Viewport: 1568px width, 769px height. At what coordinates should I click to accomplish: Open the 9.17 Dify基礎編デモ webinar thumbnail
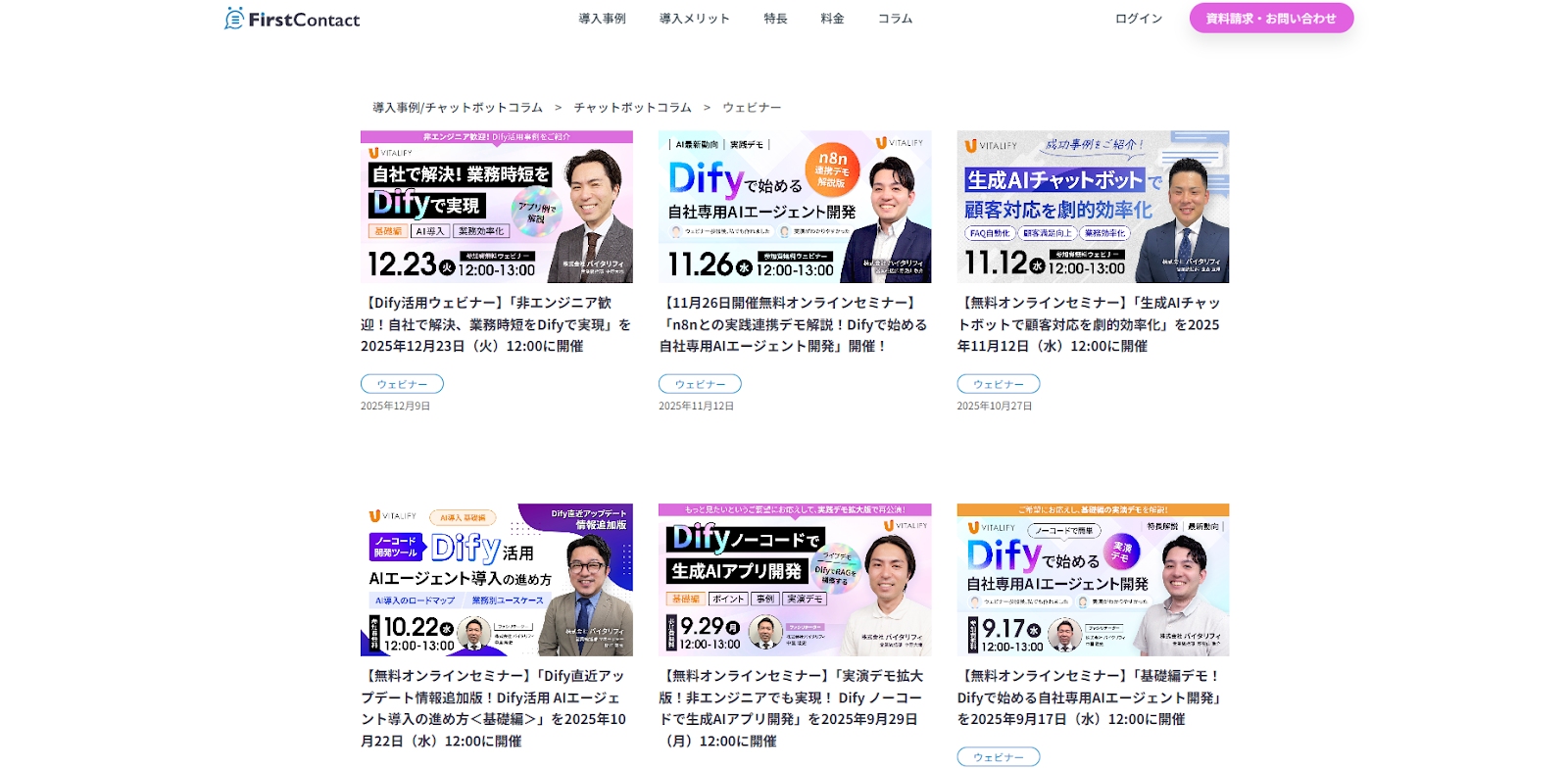(1093, 580)
